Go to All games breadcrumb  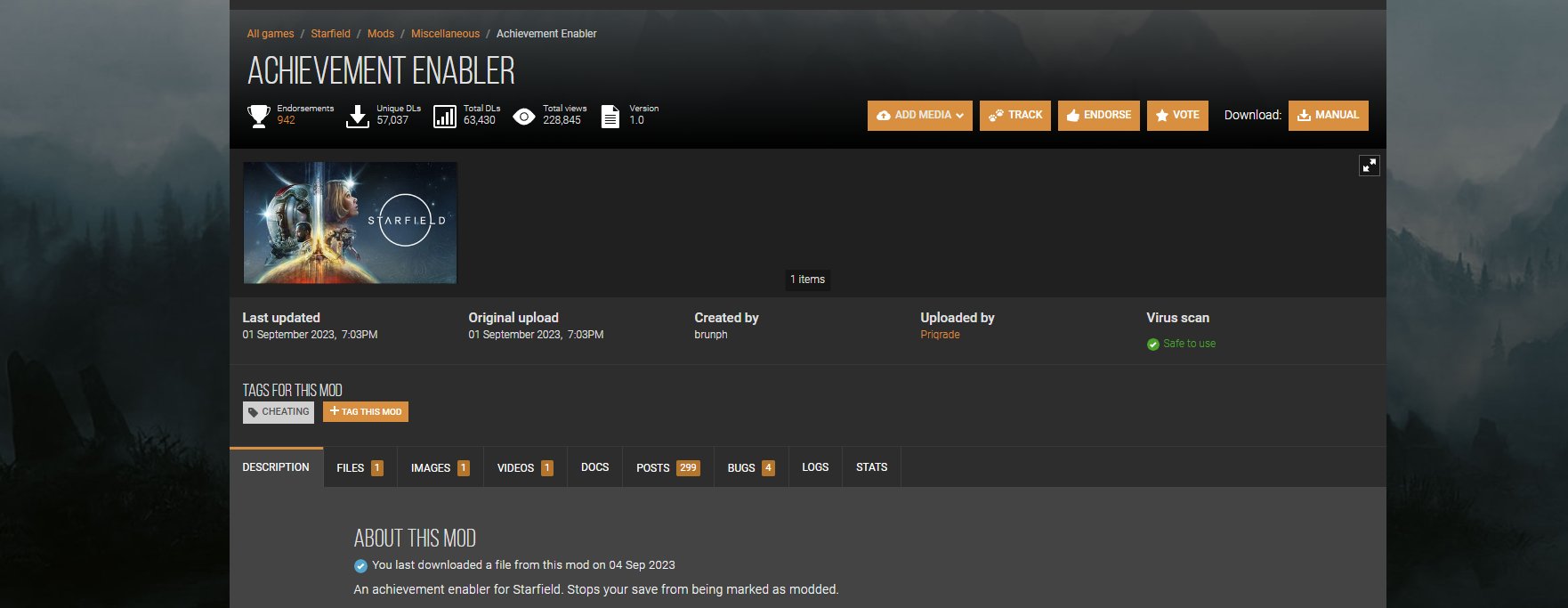pyautogui.click(x=271, y=34)
